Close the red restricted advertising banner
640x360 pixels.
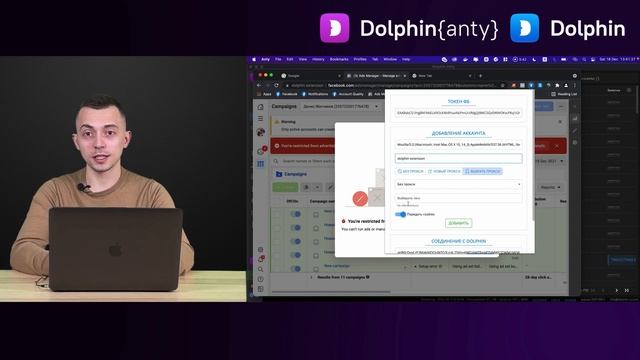pos(557,146)
